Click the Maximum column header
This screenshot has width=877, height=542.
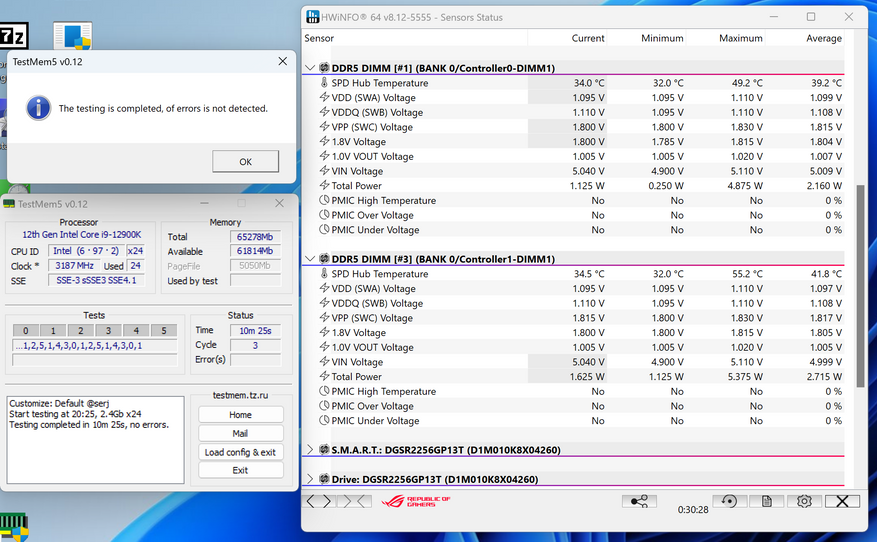click(740, 39)
